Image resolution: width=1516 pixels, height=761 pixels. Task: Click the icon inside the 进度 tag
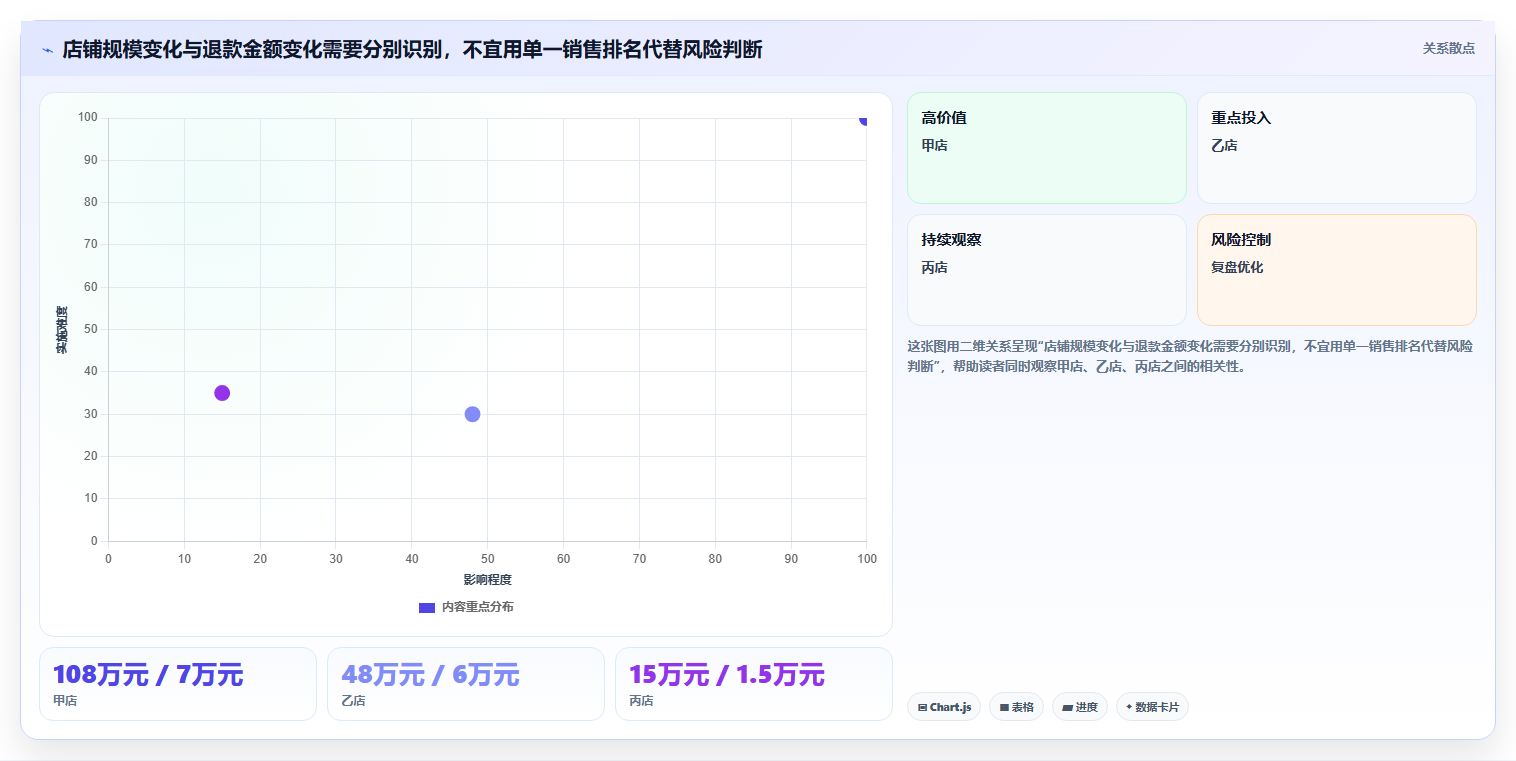(x=1067, y=707)
